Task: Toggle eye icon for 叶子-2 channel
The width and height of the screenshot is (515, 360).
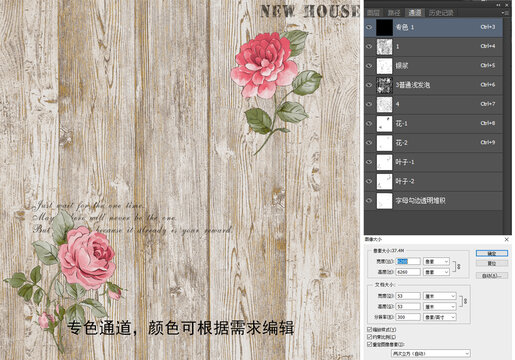Action: 369,181
